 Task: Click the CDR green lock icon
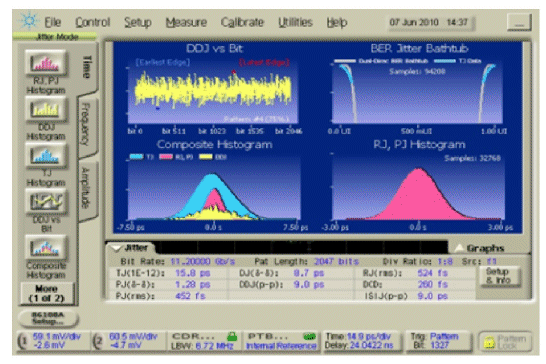pyautogui.click(x=232, y=336)
